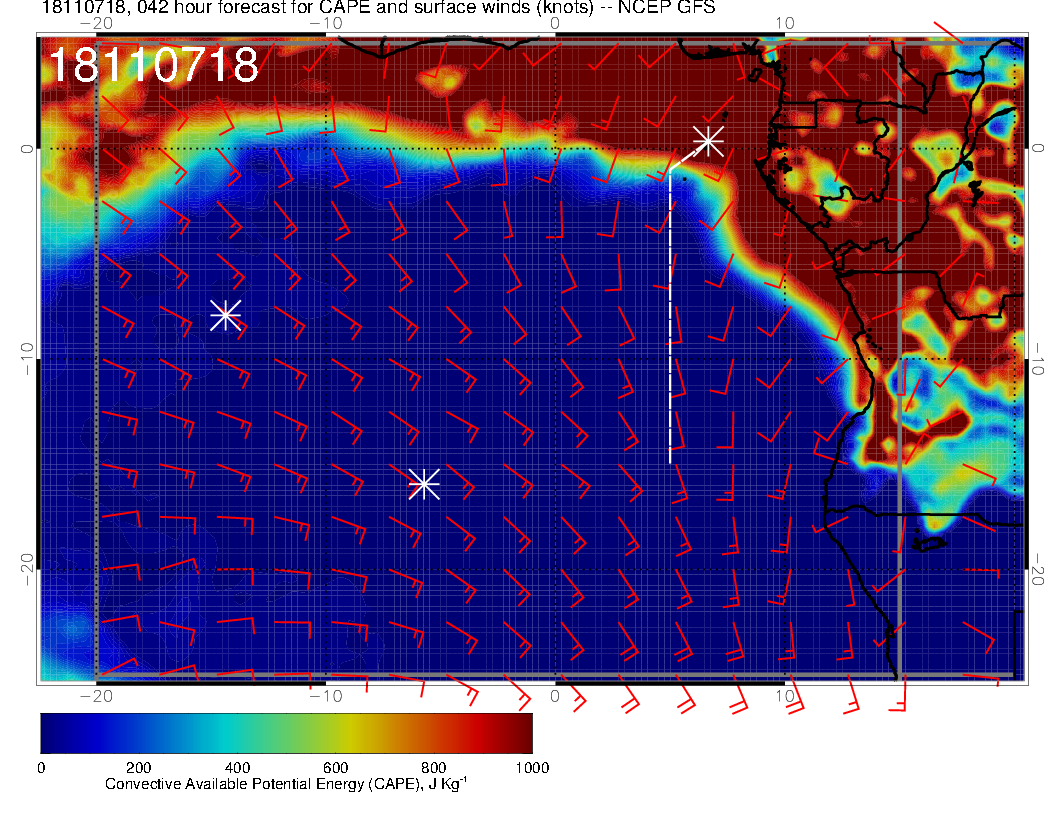Click the white asterisk marker near -14 longitude
1056x816 pixels.
pos(226,314)
